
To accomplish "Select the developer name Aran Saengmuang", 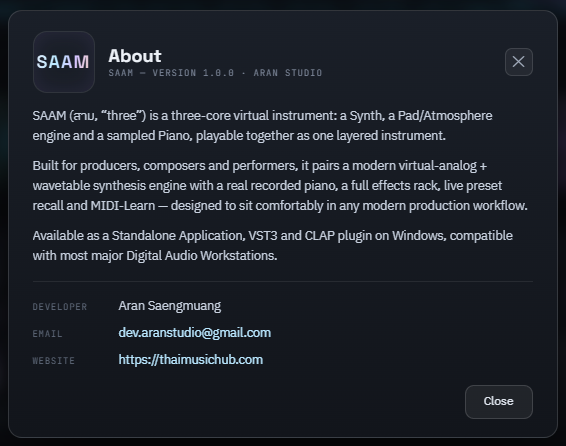I will pyautogui.click(x=170, y=306).
